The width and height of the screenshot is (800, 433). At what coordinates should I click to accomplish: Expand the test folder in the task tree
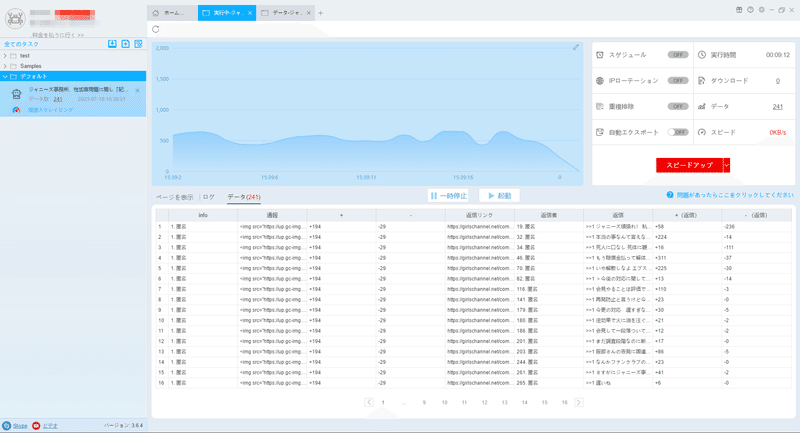pyautogui.click(x=5, y=56)
